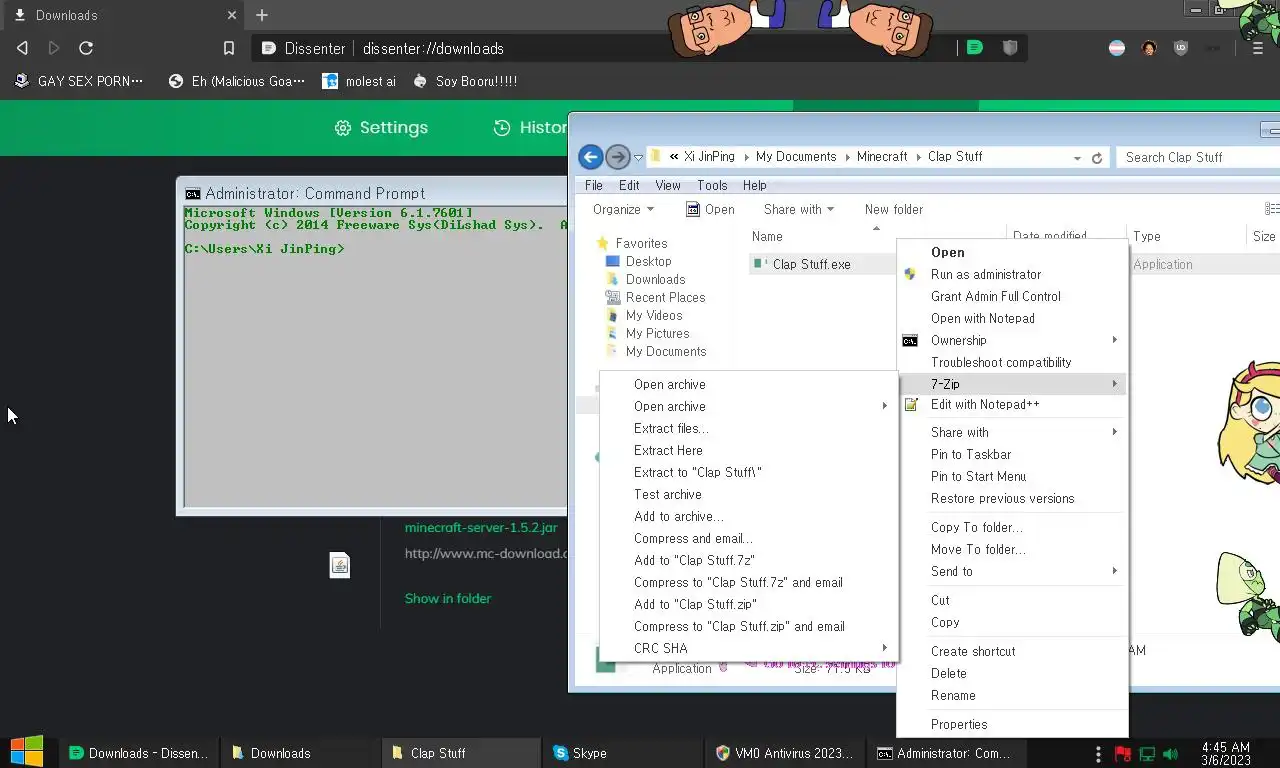Select Minecraft in the breadcrumb path
This screenshot has width=1280, height=768.
[882, 157]
